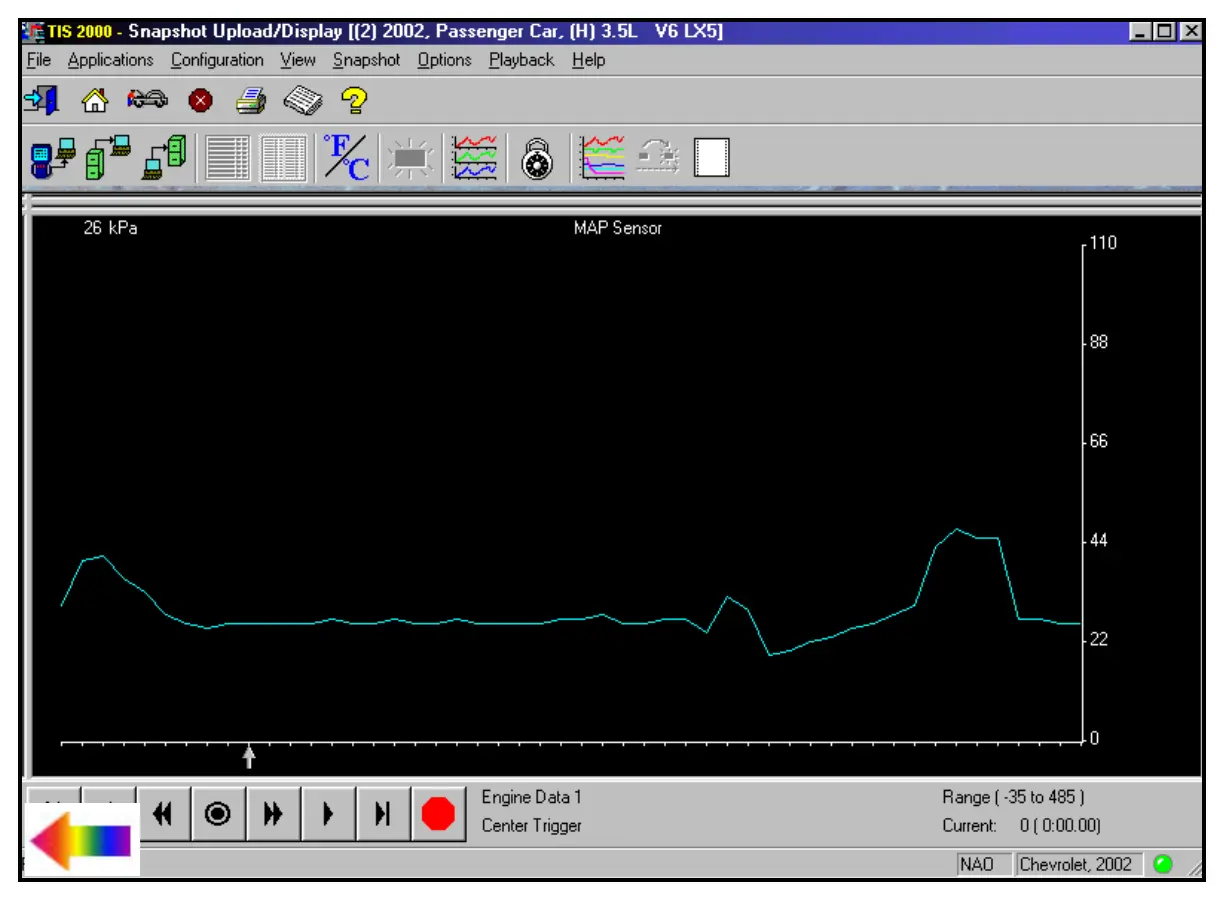Image resolution: width=1224 pixels, height=900 pixels.
Task: Toggle Fahrenheit/Celsius units icon
Action: 345,157
